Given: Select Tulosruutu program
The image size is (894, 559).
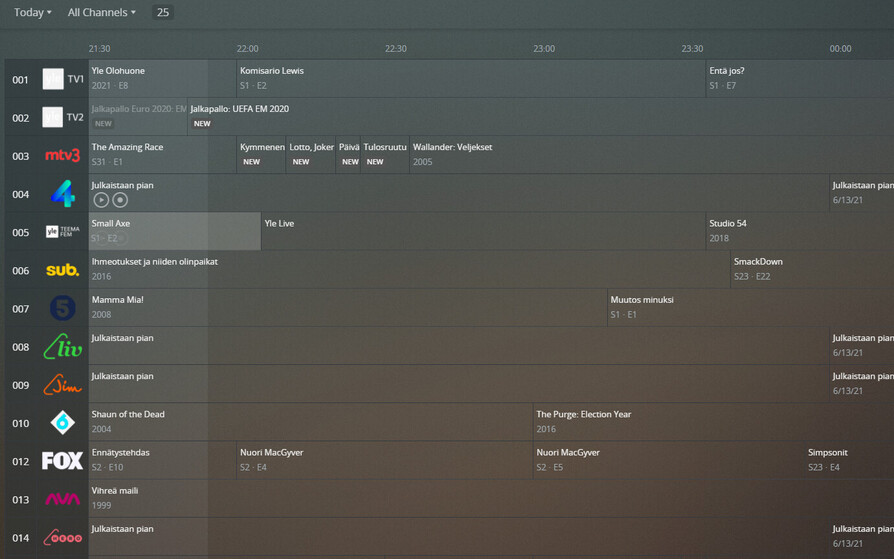Looking at the screenshot, I should click(385, 155).
